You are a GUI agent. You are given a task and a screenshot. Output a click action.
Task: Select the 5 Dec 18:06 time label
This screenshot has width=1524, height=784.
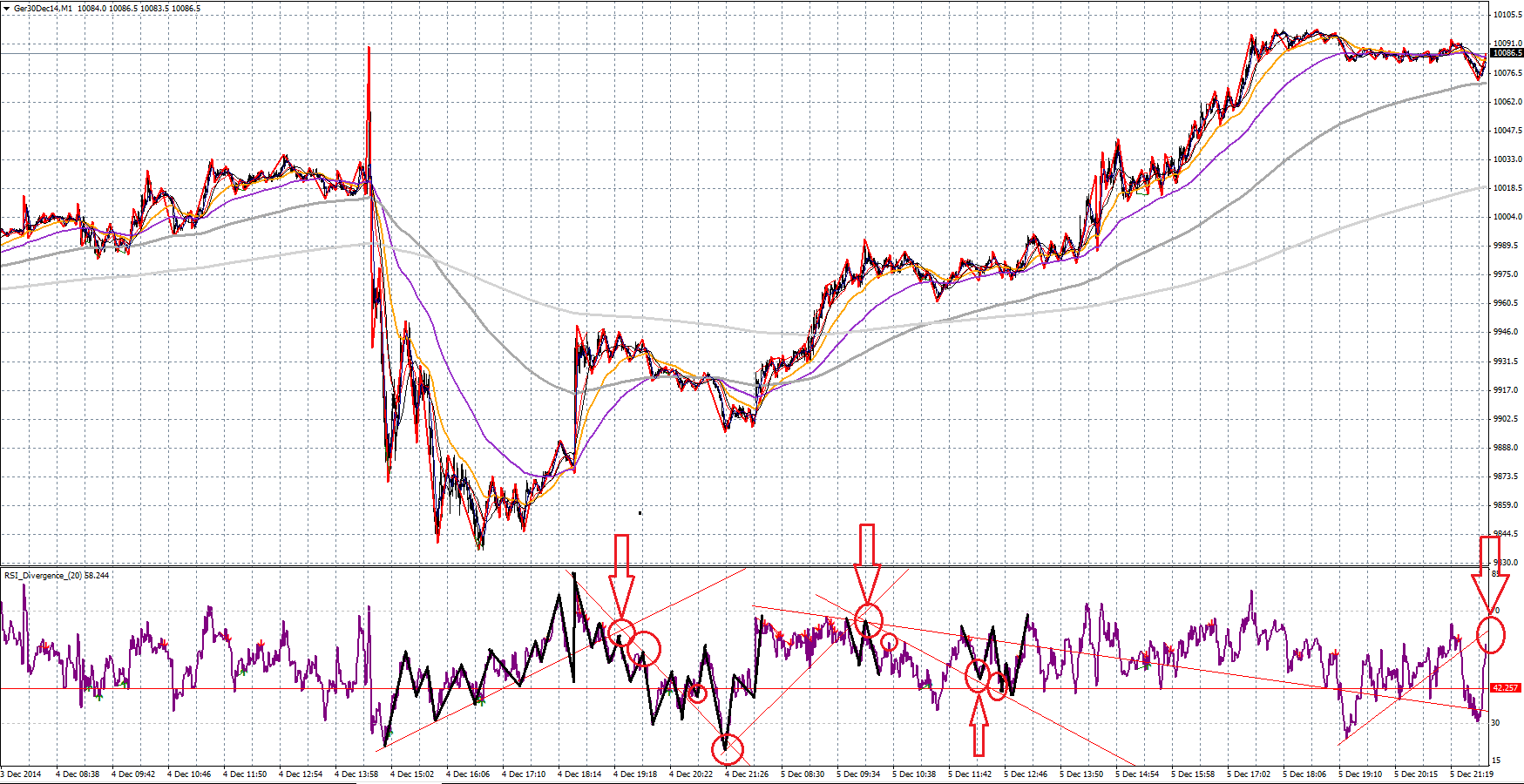pos(1304,774)
